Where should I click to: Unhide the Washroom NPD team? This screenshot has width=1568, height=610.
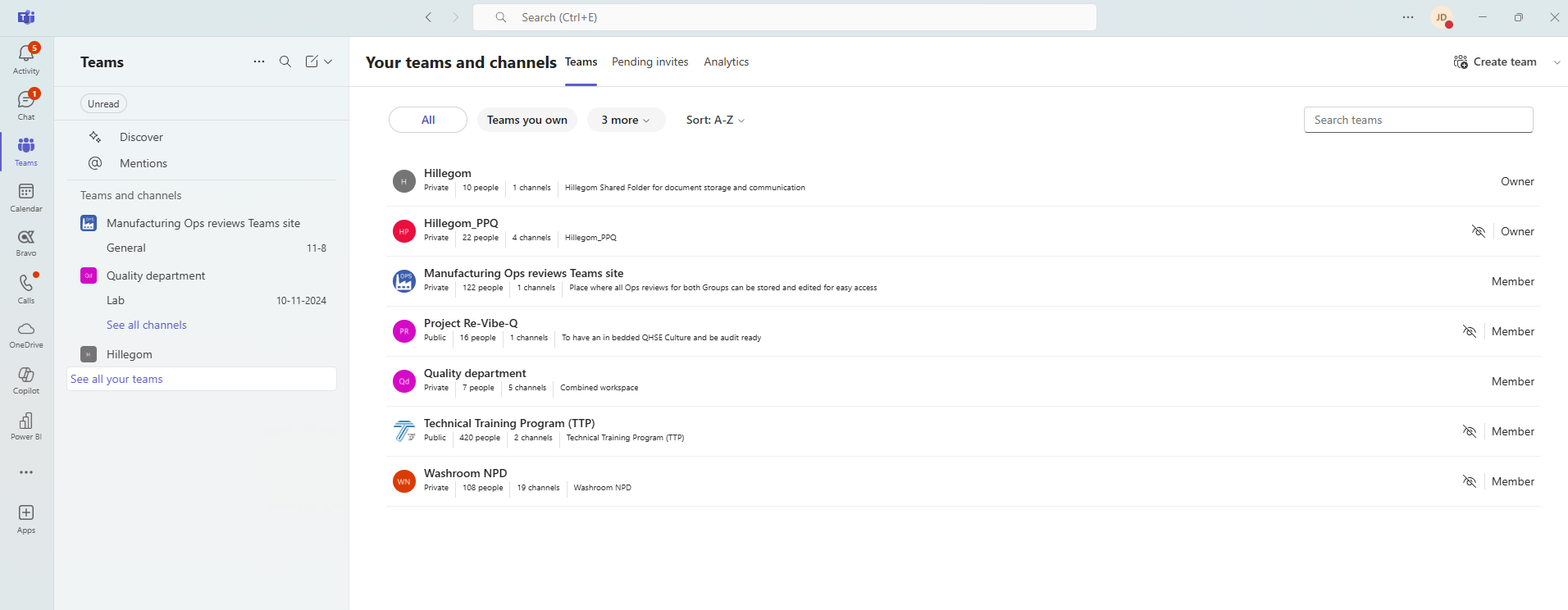[1470, 481]
